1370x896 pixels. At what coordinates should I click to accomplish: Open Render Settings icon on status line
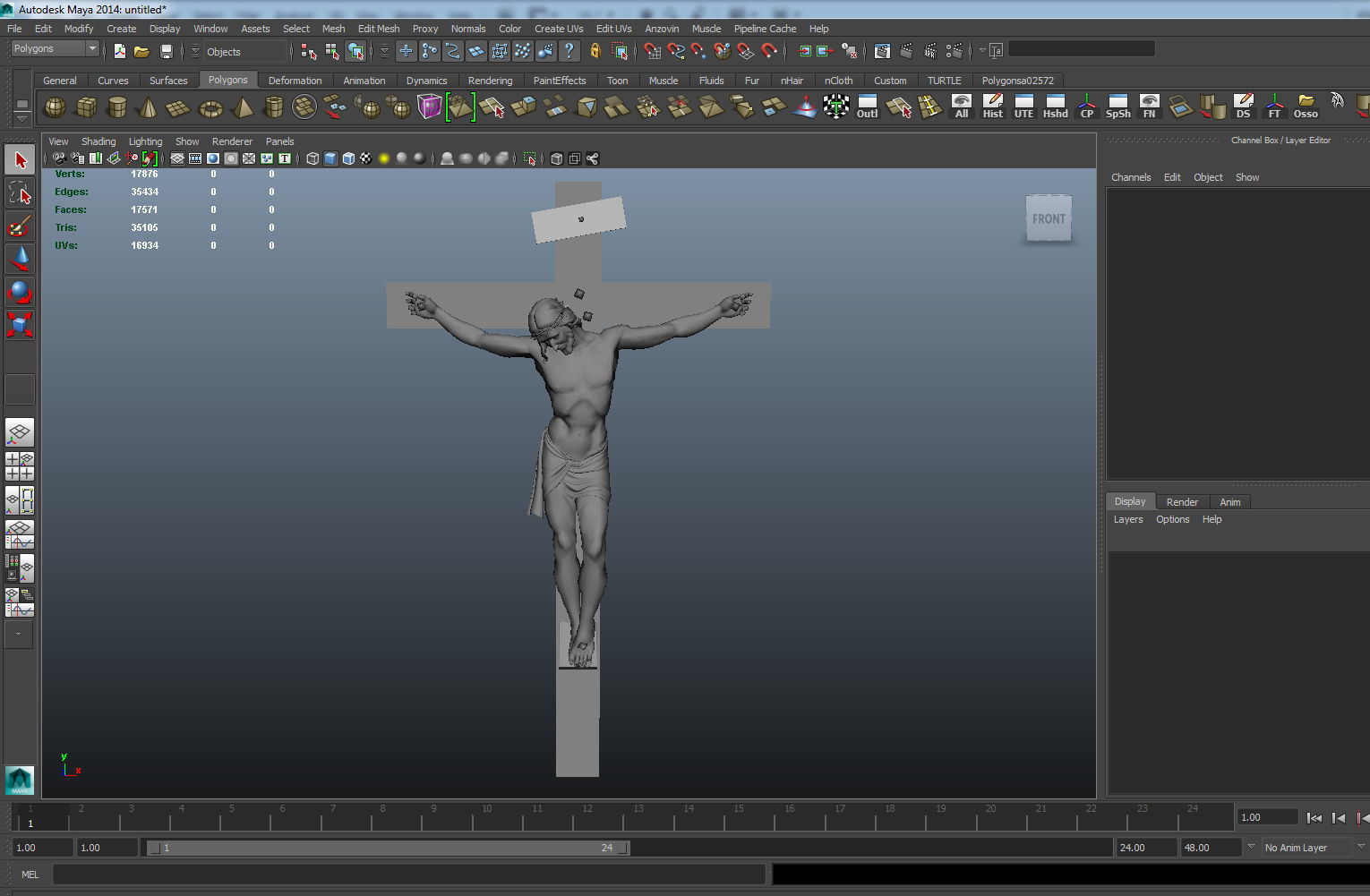click(955, 51)
